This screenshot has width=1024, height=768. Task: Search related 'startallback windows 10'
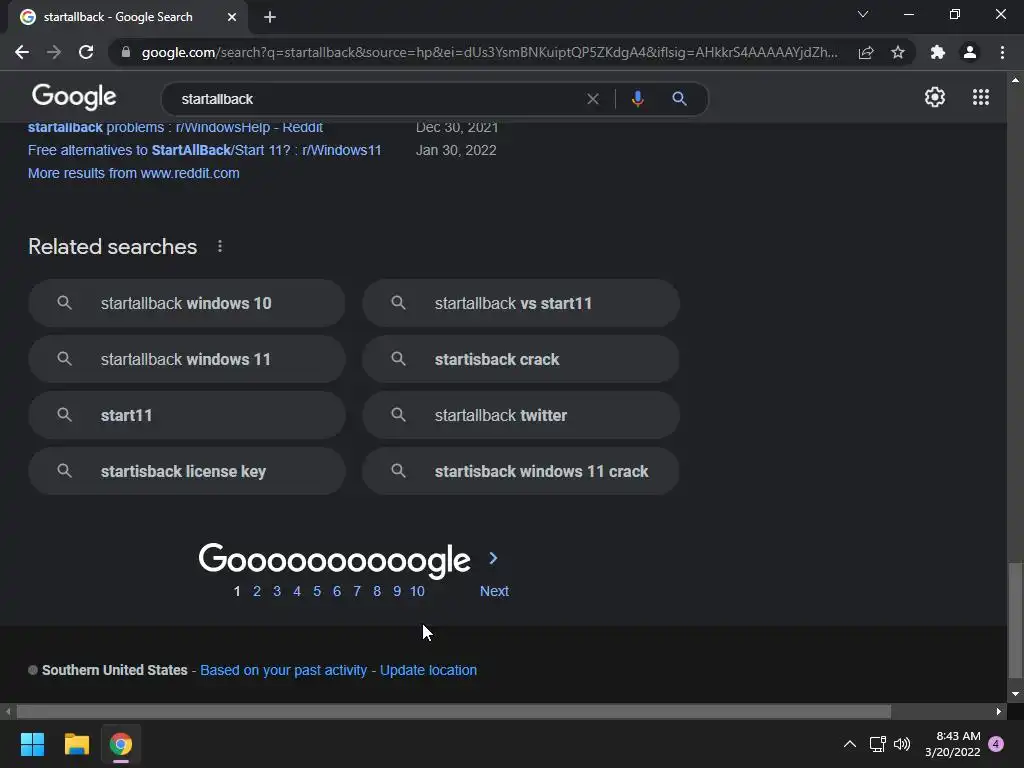point(187,303)
